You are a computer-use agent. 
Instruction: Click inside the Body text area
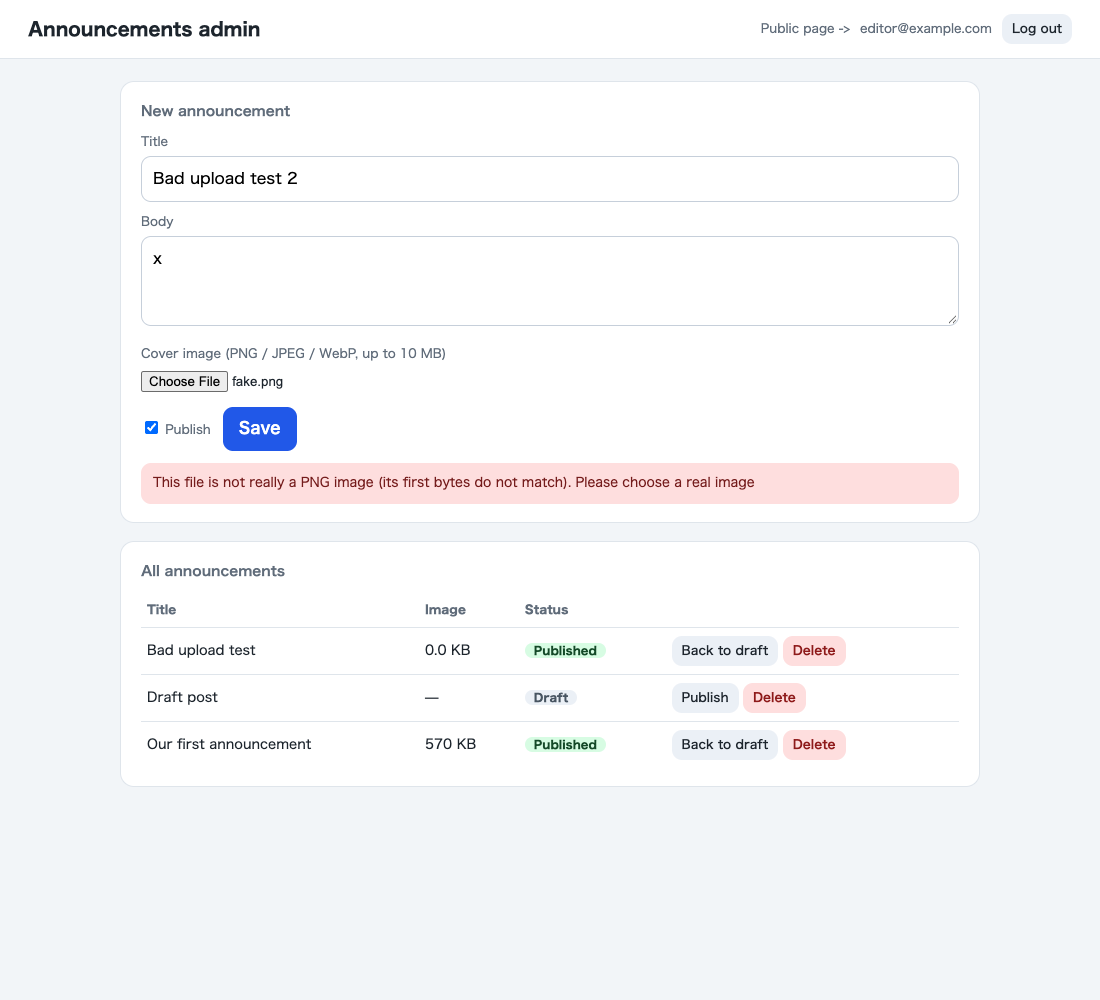pyautogui.click(x=549, y=281)
